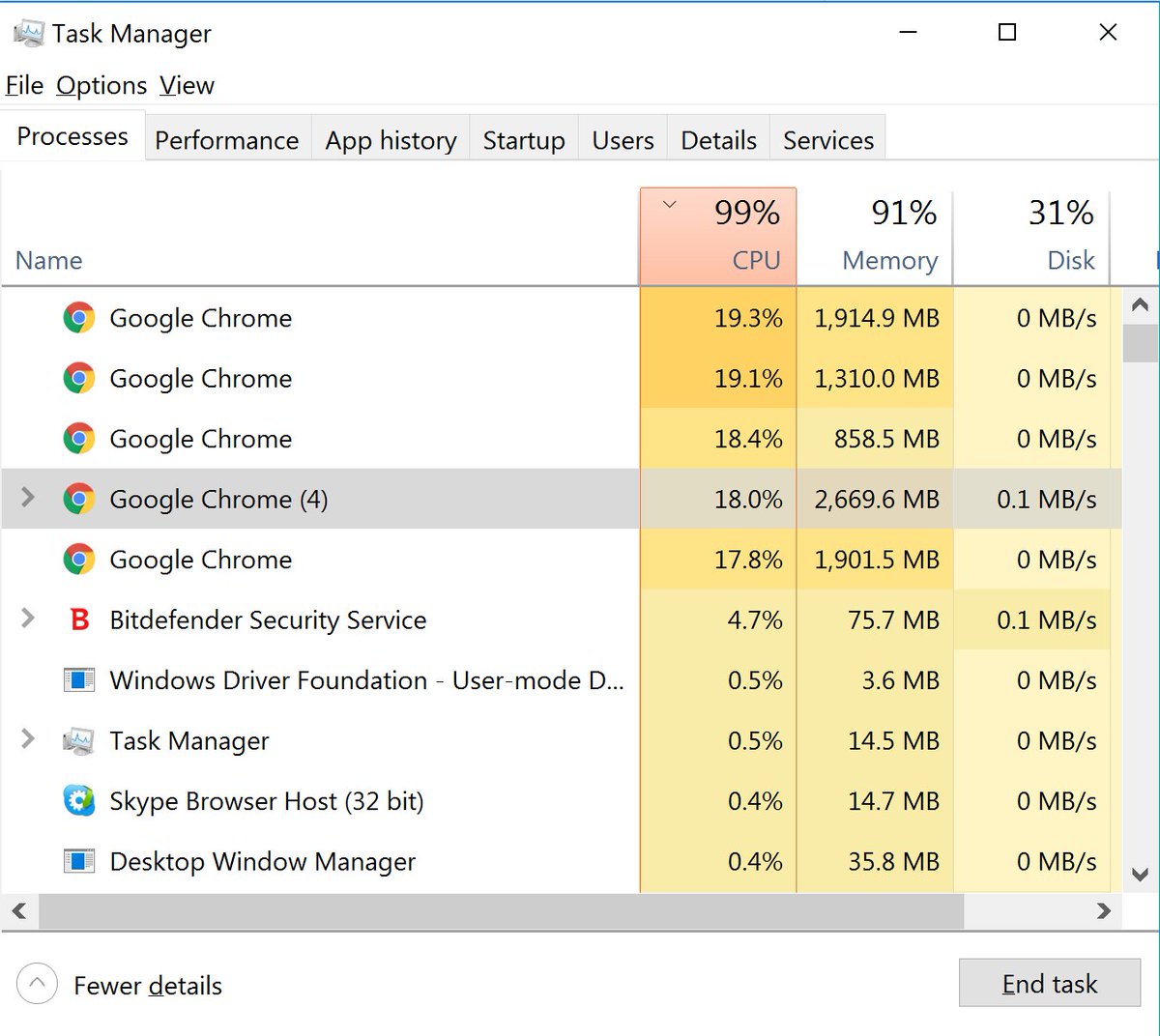Click the 18.0% CPU cell
Screen dimensions: 1160x1036
click(718, 499)
